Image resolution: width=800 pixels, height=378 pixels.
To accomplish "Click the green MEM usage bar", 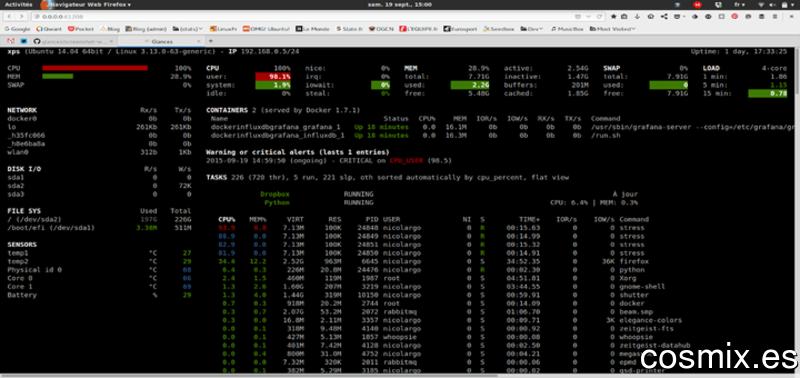I will [58, 76].
